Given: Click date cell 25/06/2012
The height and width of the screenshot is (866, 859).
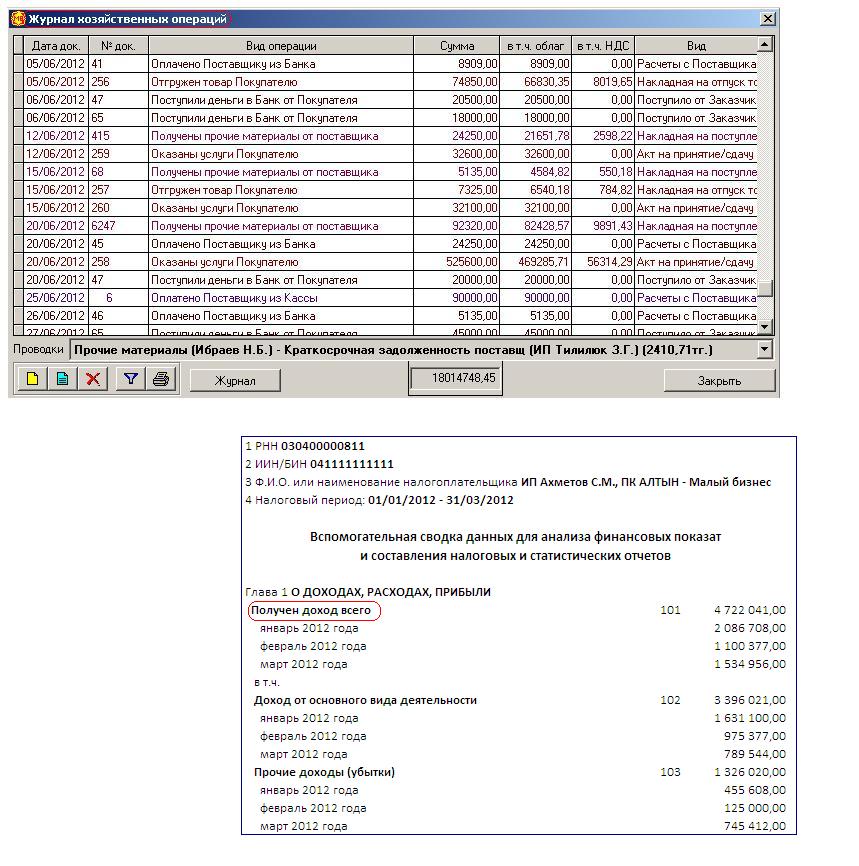Looking at the screenshot, I should click(x=56, y=298).
